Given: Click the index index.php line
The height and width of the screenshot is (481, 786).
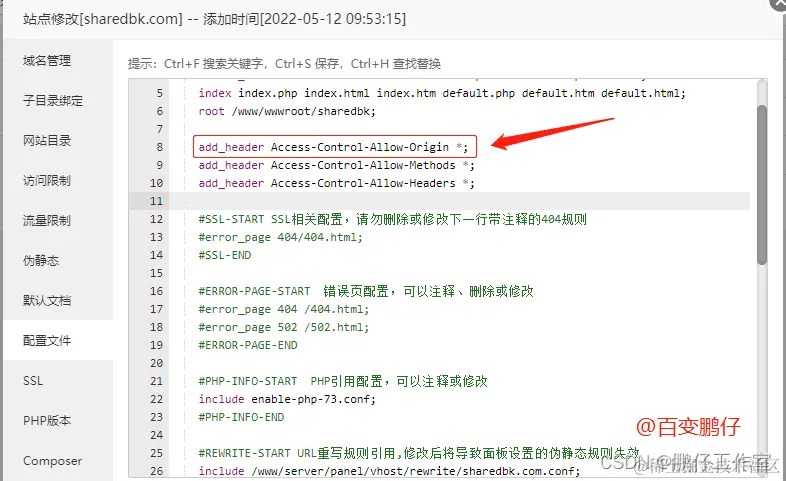Looking at the screenshot, I should click(x=442, y=93).
